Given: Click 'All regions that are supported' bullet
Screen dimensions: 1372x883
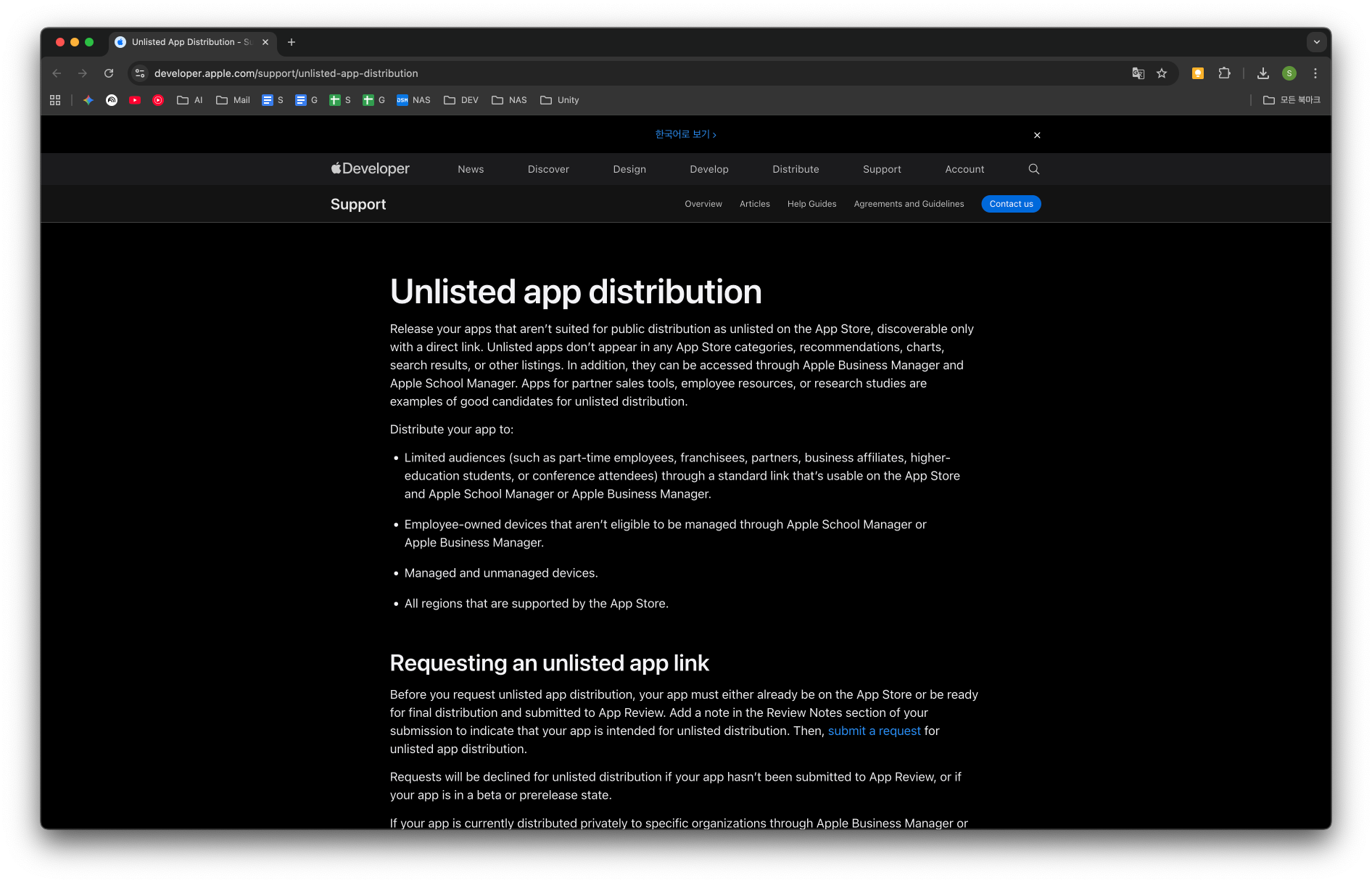Looking at the screenshot, I should (x=537, y=604).
